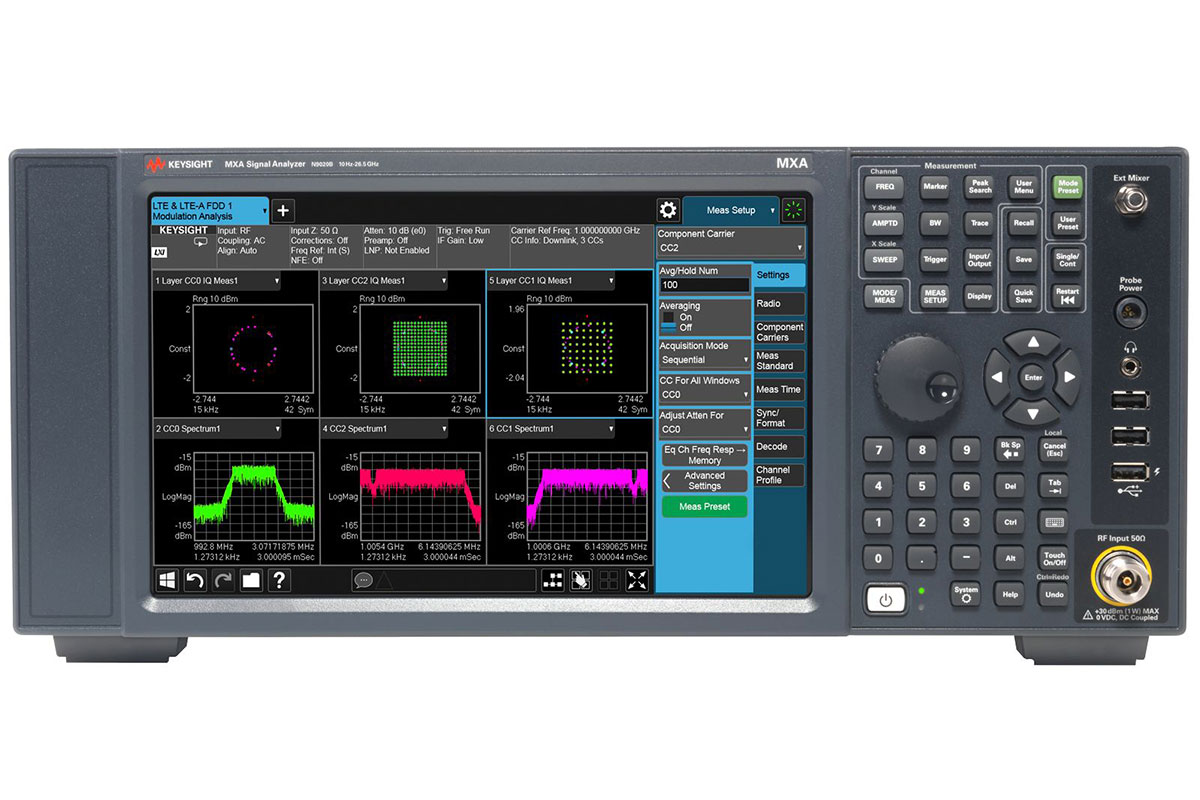Viewport: 1200px width, 800px height.
Task: Push the white power key on the front panel
Action: click(885, 600)
